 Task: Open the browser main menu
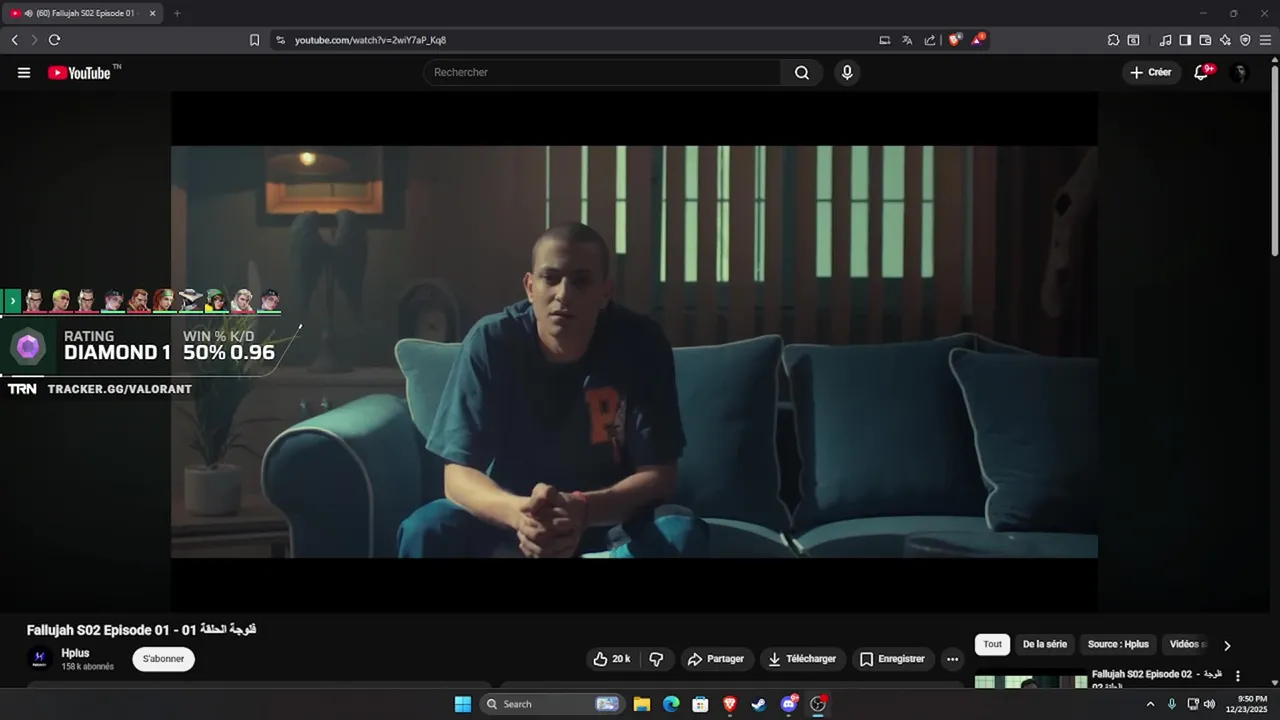pyautogui.click(x=1265, y=40)
